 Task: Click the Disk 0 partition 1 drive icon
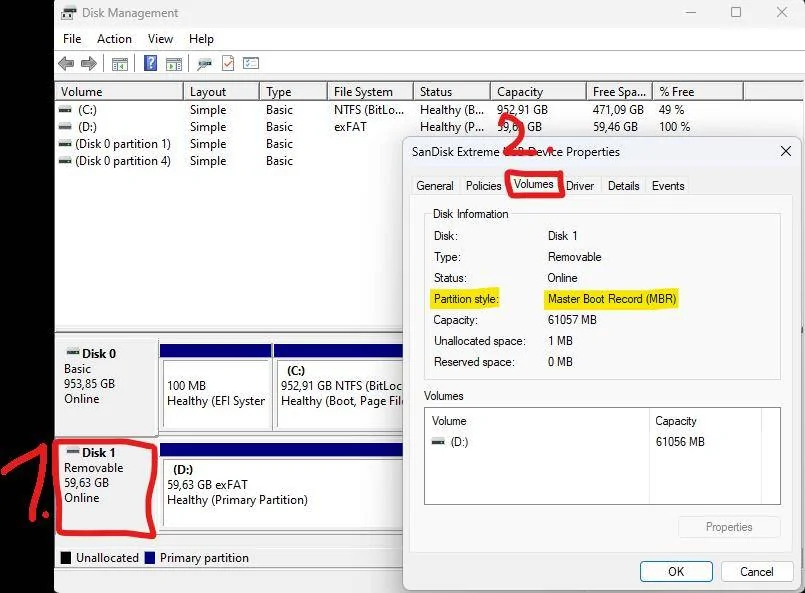point(65,144)
